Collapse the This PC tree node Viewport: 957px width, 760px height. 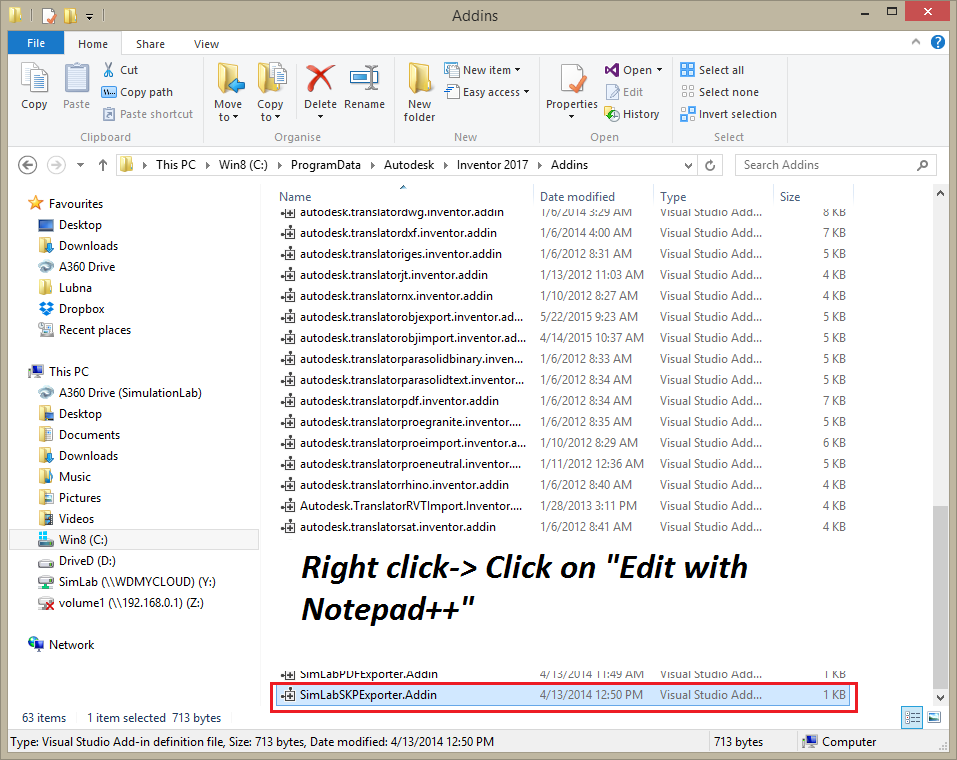[x=27, y=371]
